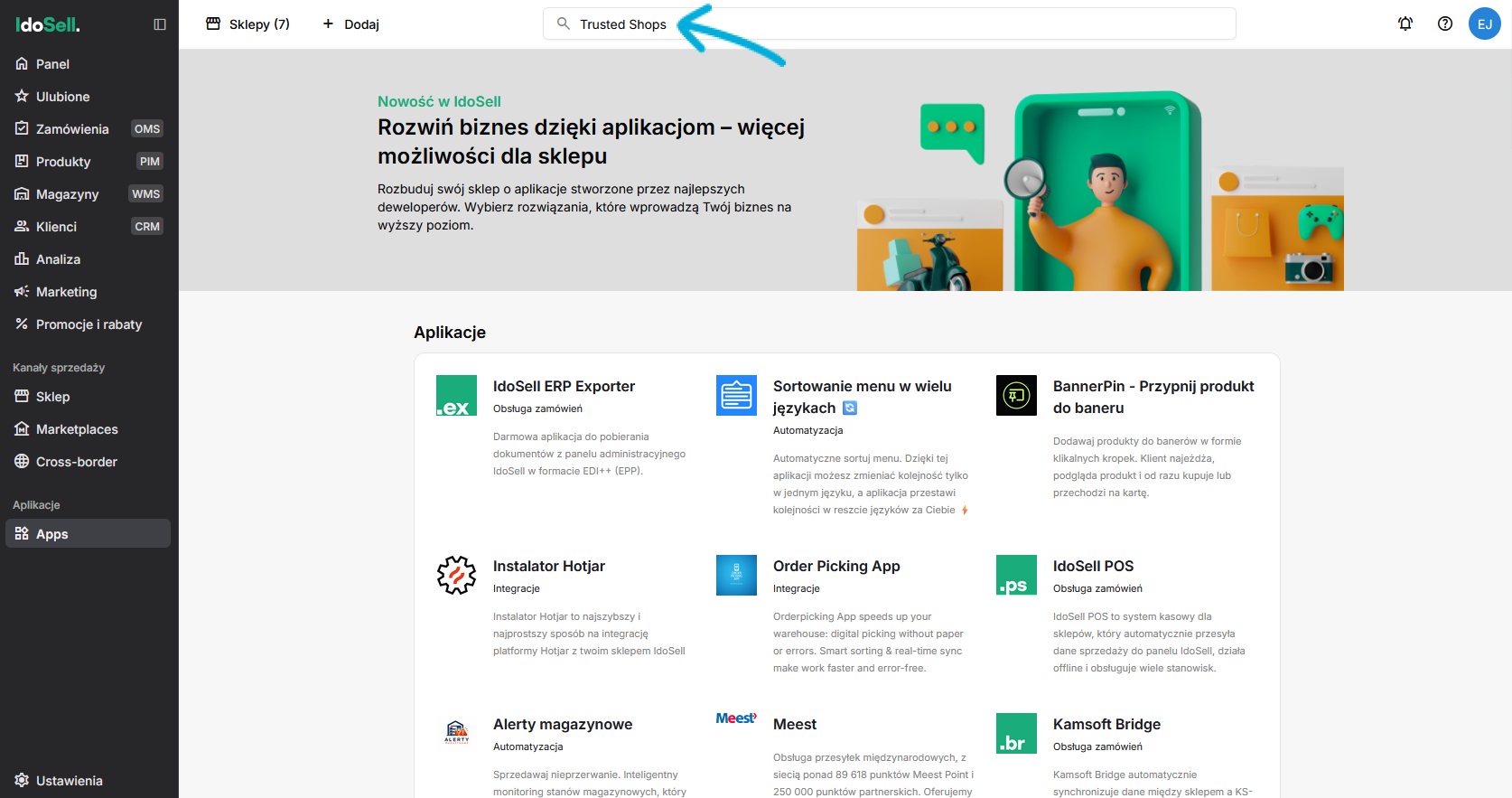Viewport: 1512px width, 798px height.
Task: Open notifications bell icon
Action: [x=1405, y=24]
